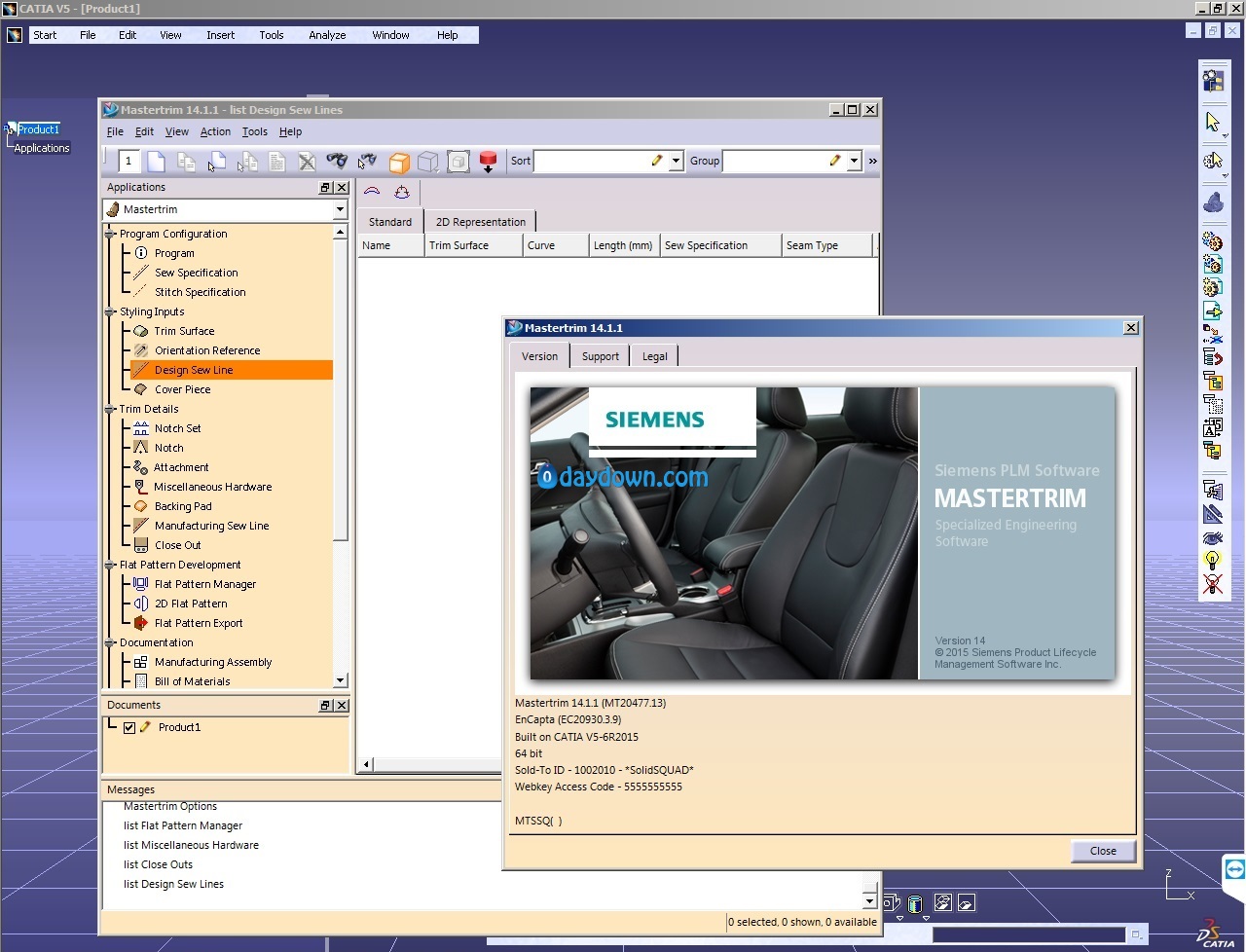Click the green arrow document icon

(1212, 311)
